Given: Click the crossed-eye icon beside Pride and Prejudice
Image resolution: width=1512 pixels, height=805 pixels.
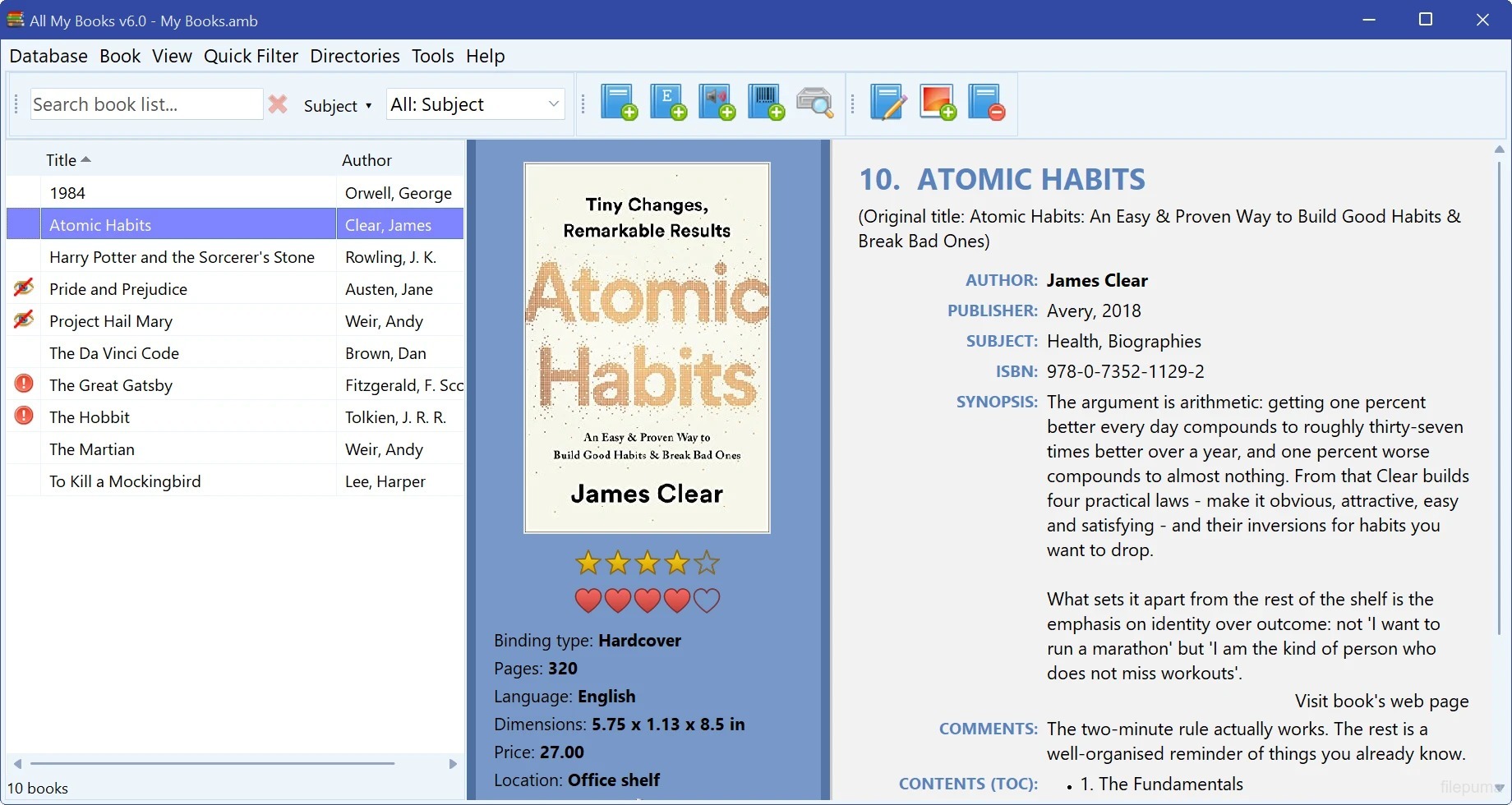Looking at the screenshot, I should click(x=24, y=287).
